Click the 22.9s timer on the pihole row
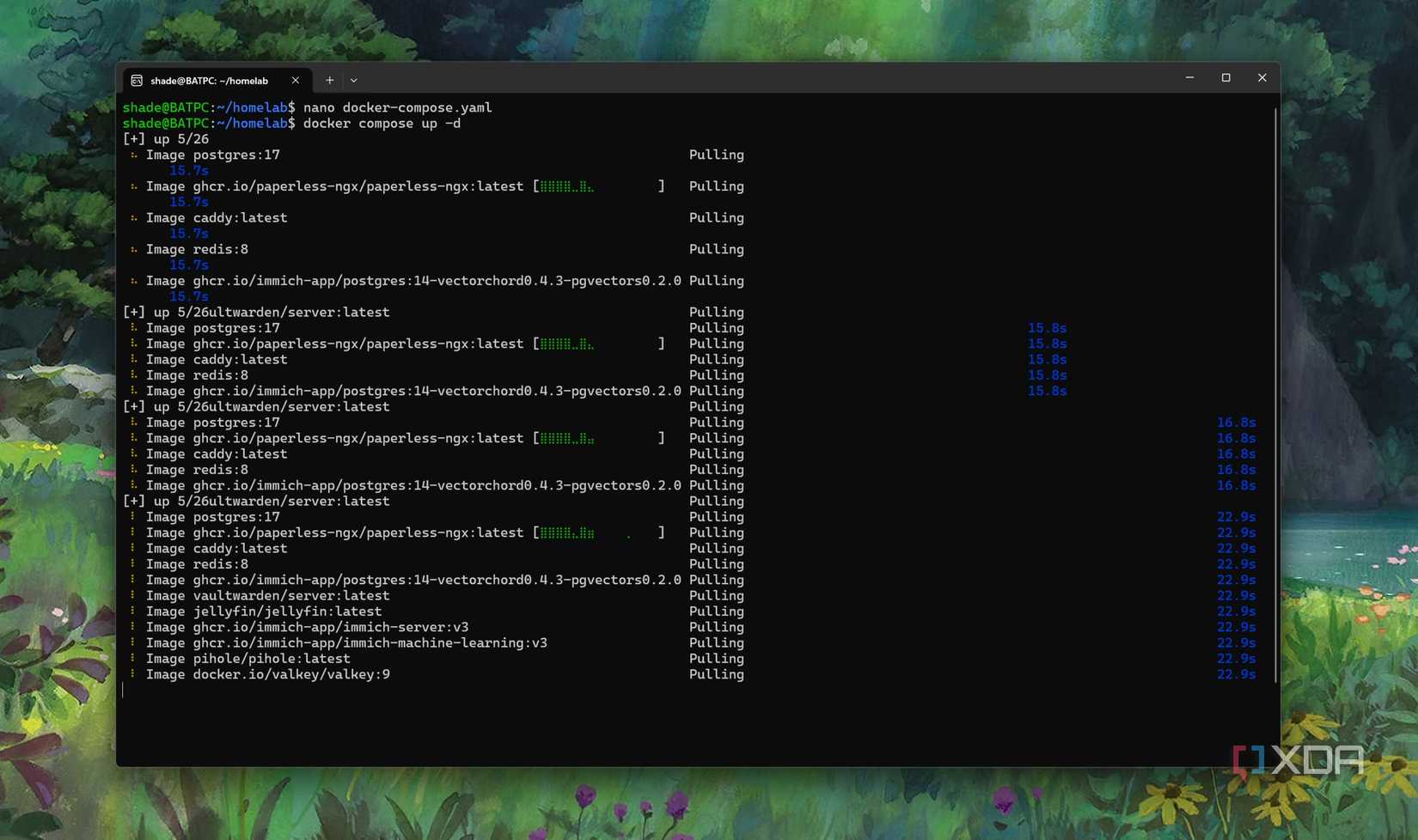 [1237, 659]
